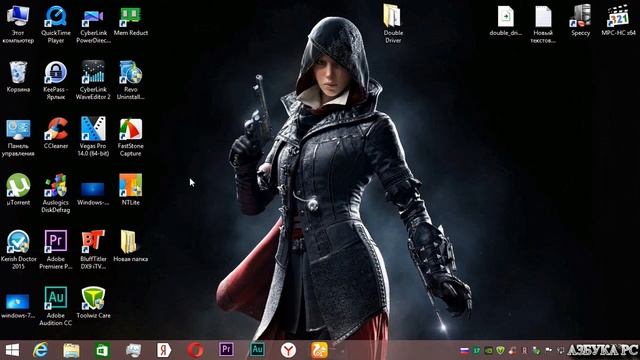Launch the QuickTime Player shortcut

(x=56, y=24)
